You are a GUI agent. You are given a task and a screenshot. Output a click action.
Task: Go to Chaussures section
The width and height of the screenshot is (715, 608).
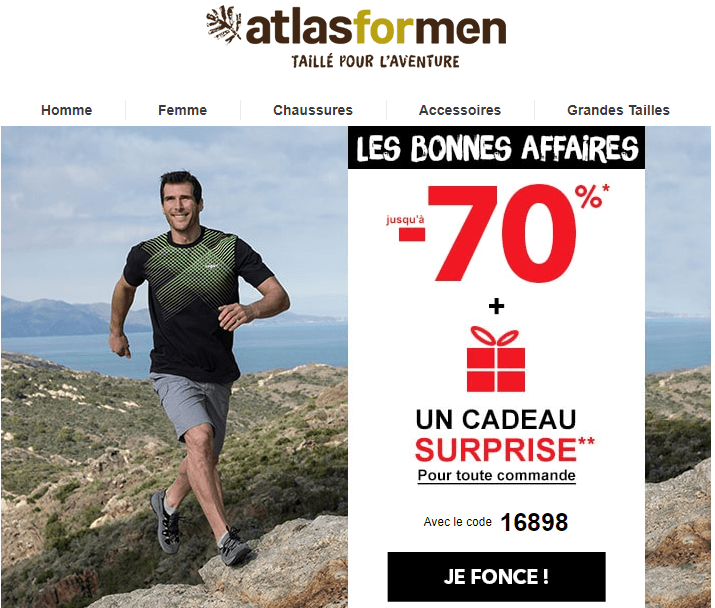click(313, 110)
